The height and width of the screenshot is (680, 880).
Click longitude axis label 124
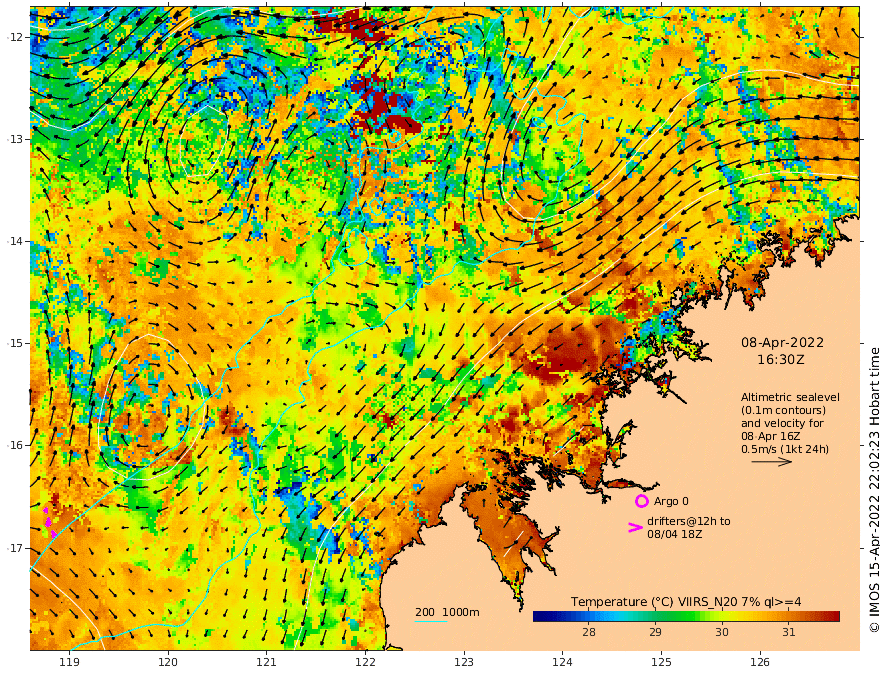562,662
